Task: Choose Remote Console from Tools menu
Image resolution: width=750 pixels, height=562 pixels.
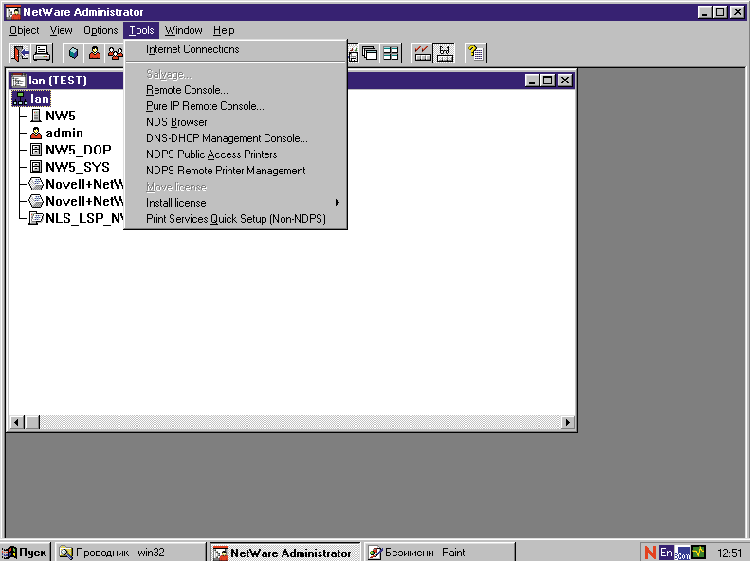Action: tap(187, 90)
